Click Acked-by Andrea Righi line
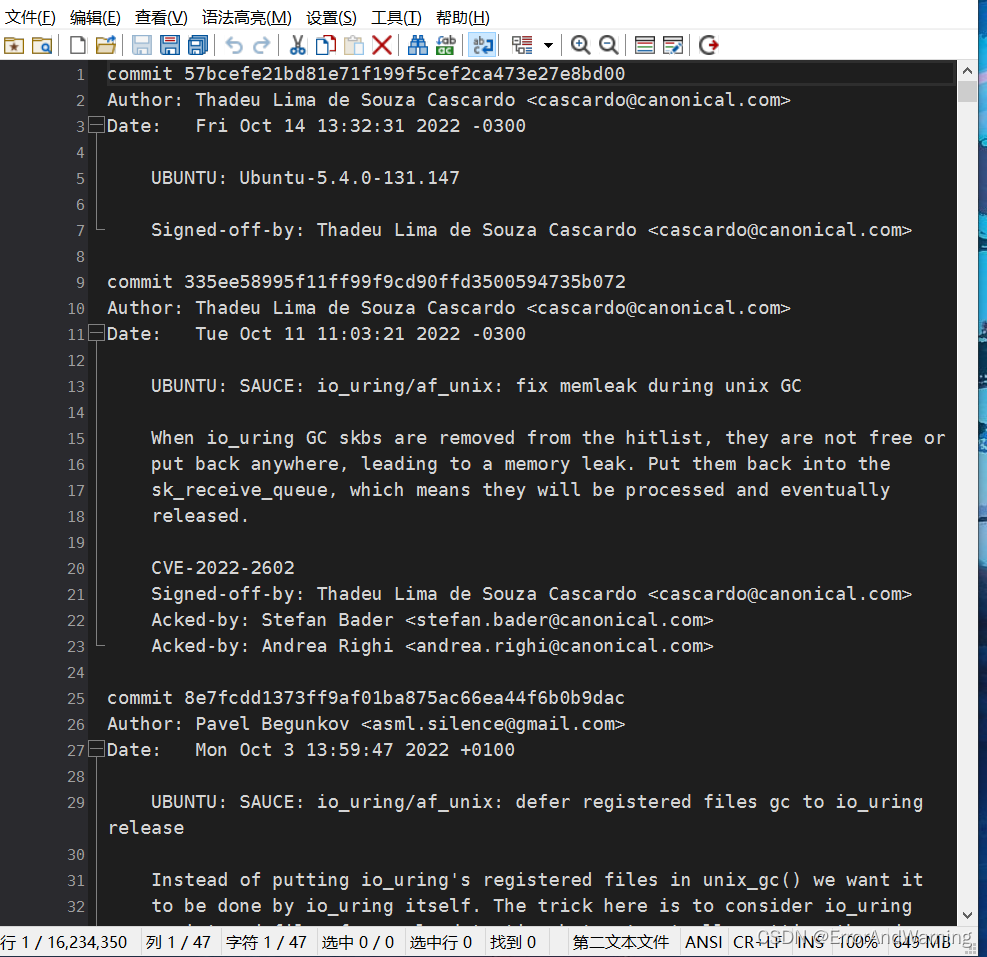Screen dimensions: 987x957 [432, 645]
